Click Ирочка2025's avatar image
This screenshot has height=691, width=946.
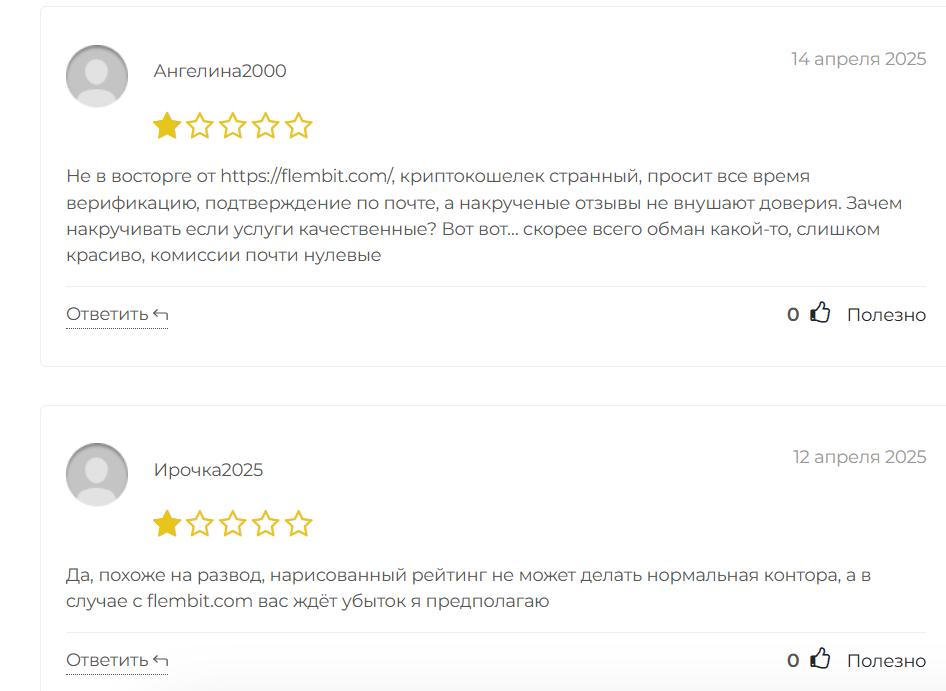click(x=97, y=474)
